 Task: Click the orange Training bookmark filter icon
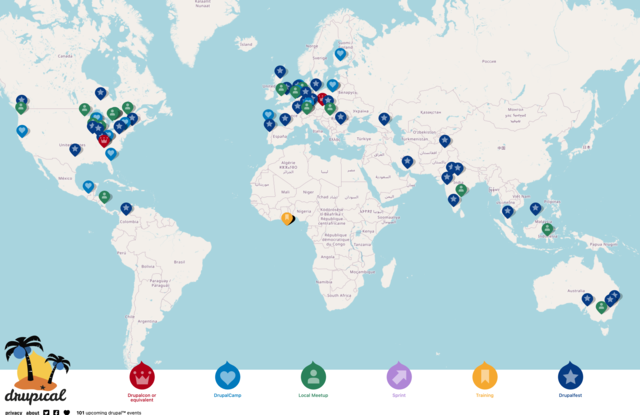click(x=484, y=376)
